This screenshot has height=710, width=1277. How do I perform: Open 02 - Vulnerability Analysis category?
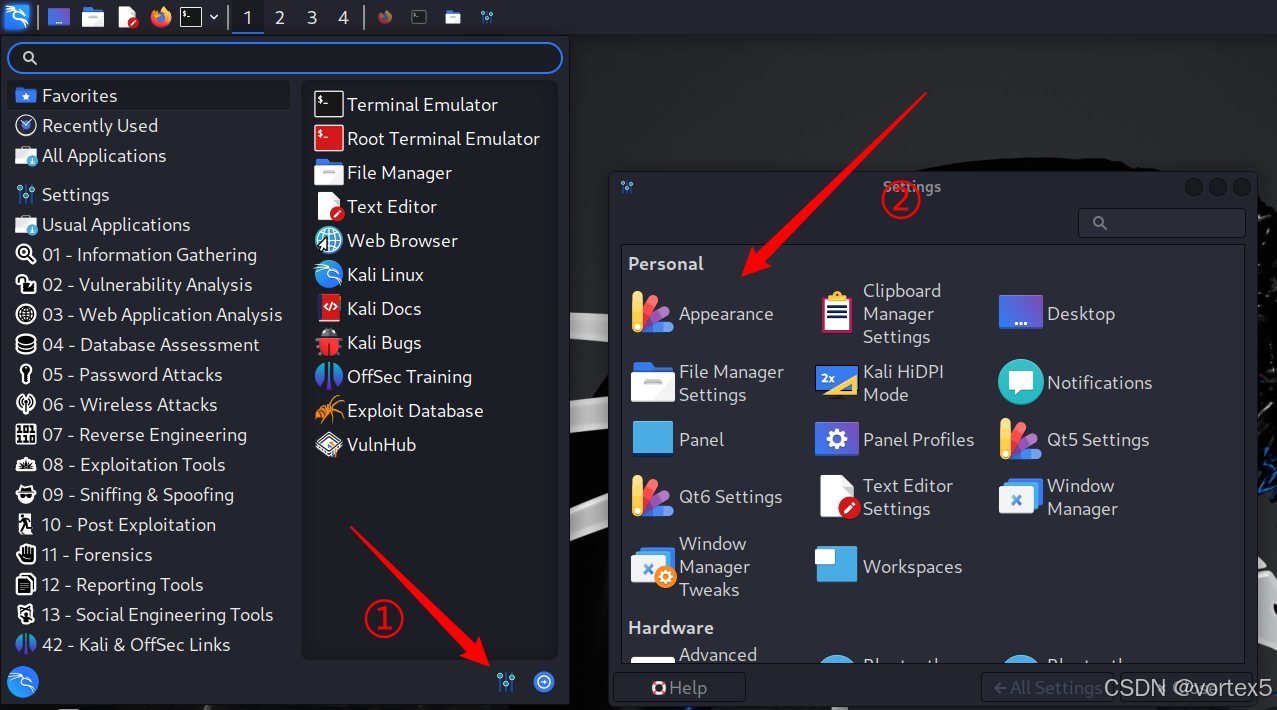(x=148, y=284)
